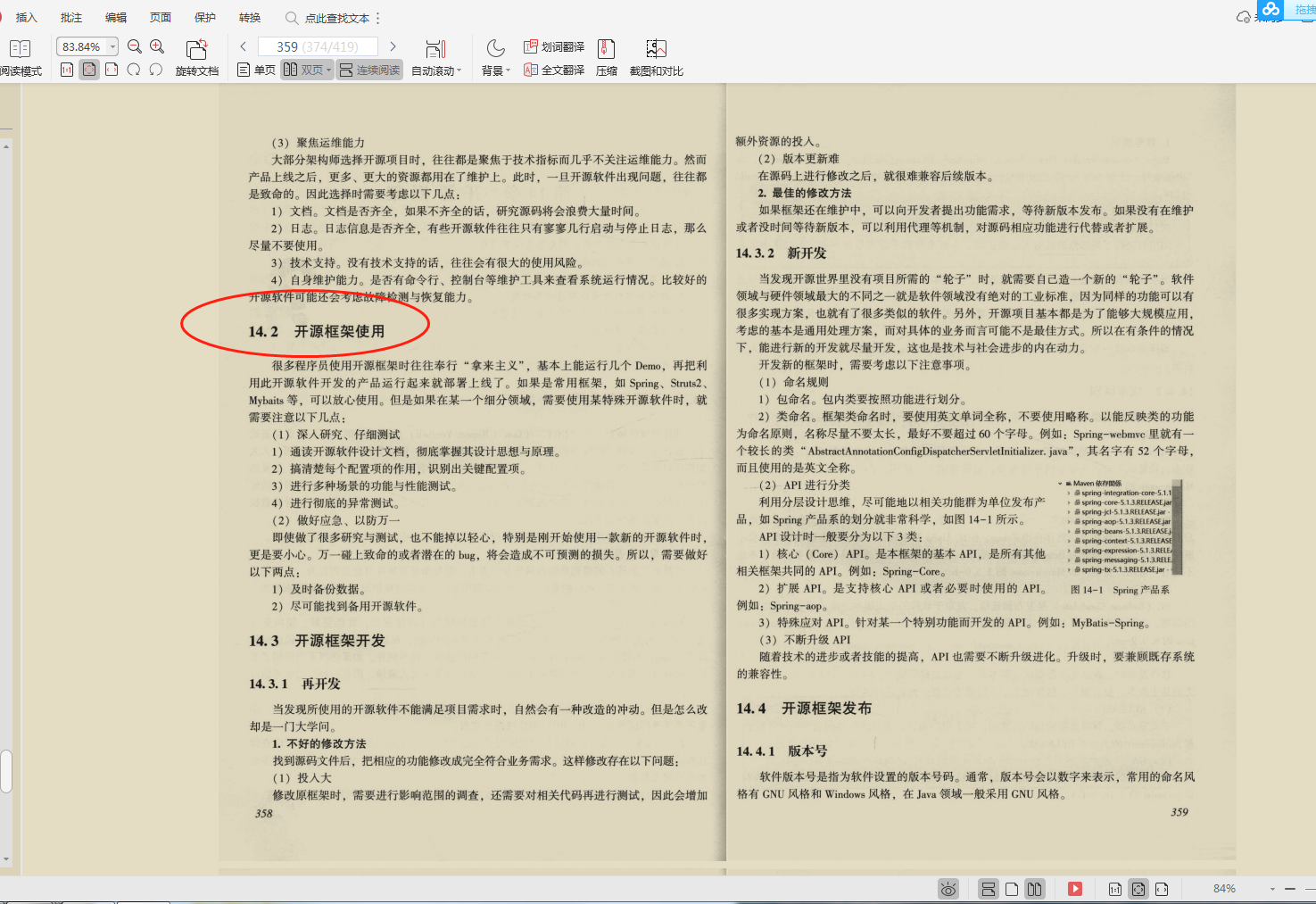
Task: Switch to the 批注 annotation tab
Action: [70, 17]
